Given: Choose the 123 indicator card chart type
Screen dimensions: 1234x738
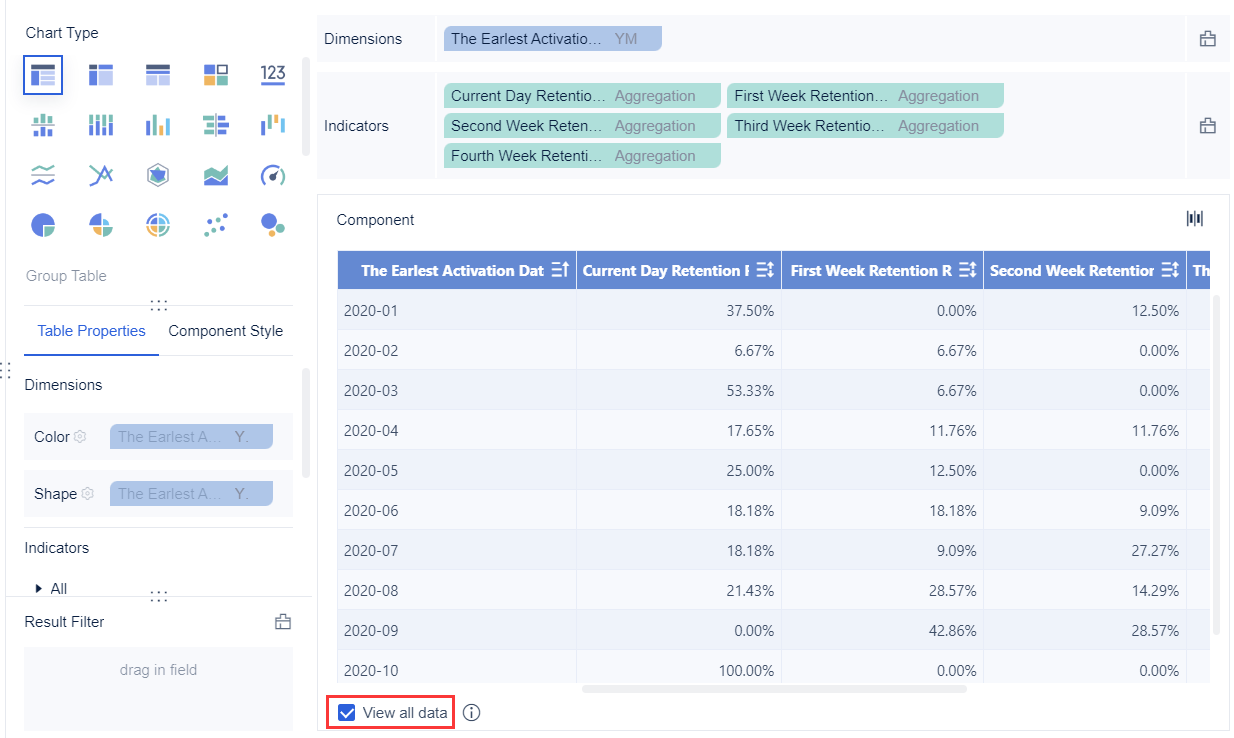Looking at the screenshot, I should click(273, 74).
